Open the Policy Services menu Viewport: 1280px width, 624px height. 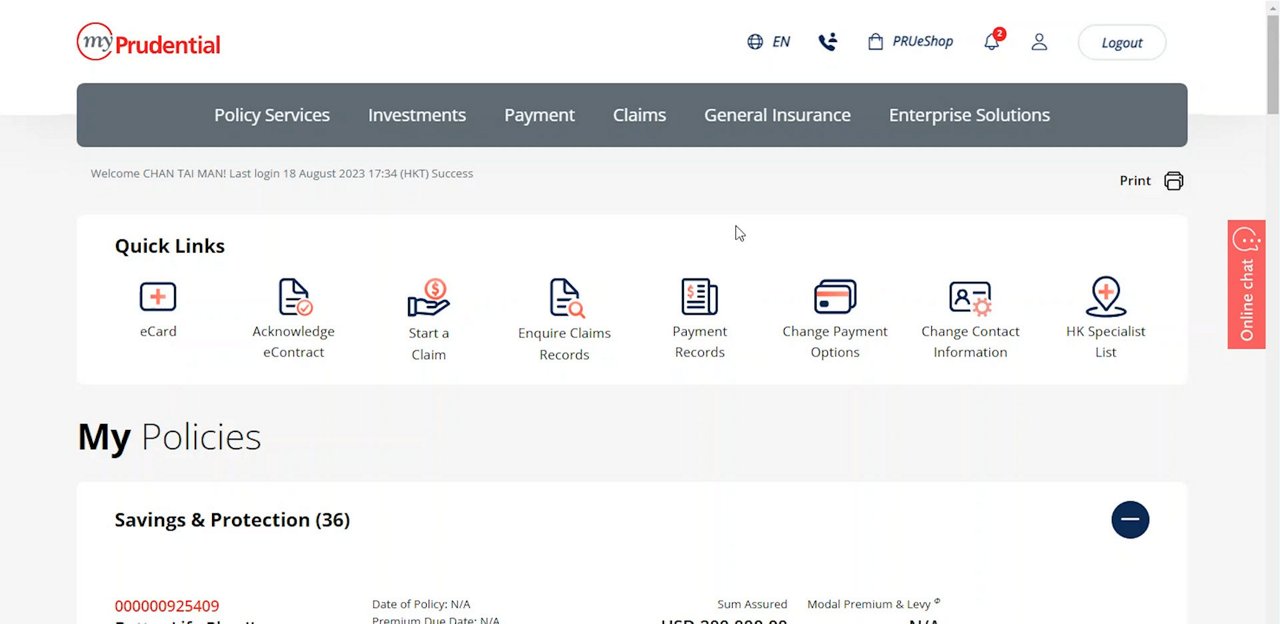click(x=272, y=115)
